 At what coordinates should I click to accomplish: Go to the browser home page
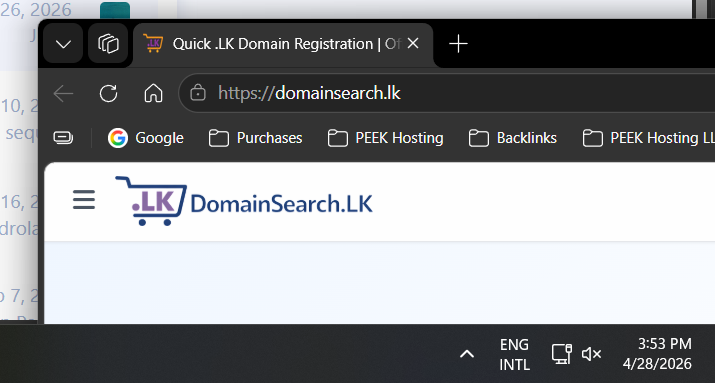pos(153,93)
